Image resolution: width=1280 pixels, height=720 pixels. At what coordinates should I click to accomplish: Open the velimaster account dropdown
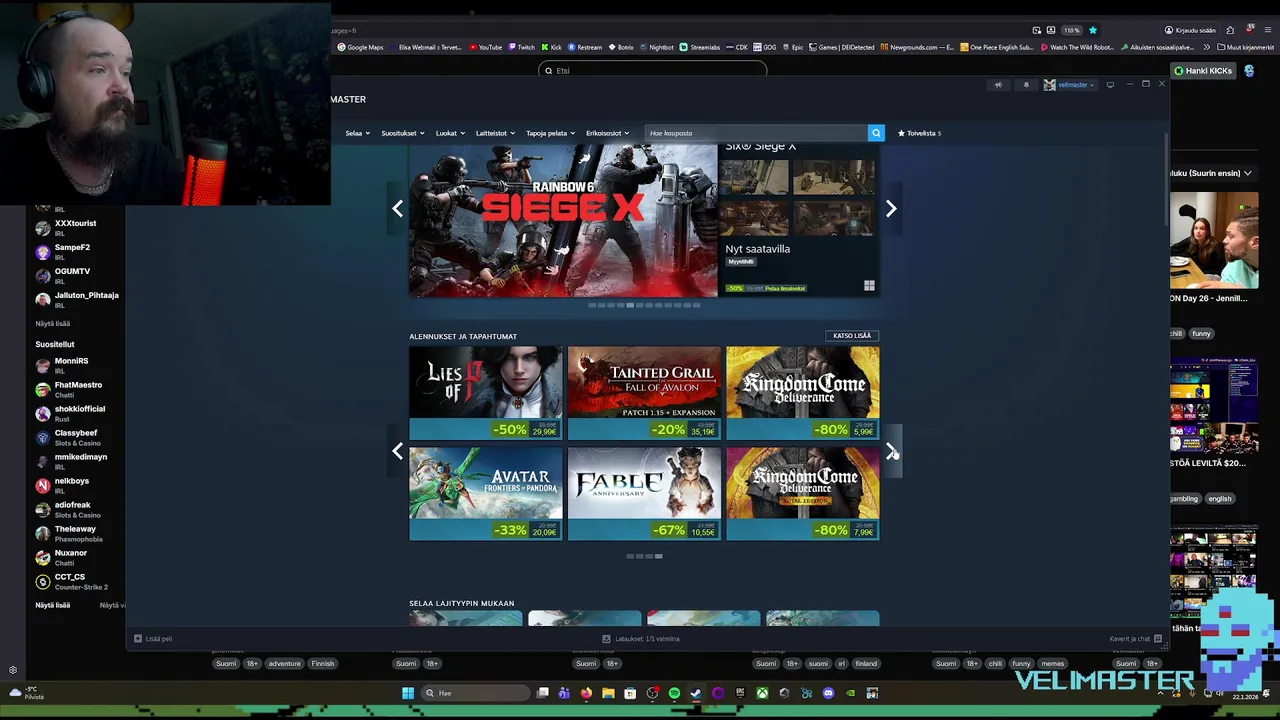click(x=1069, y=85)
